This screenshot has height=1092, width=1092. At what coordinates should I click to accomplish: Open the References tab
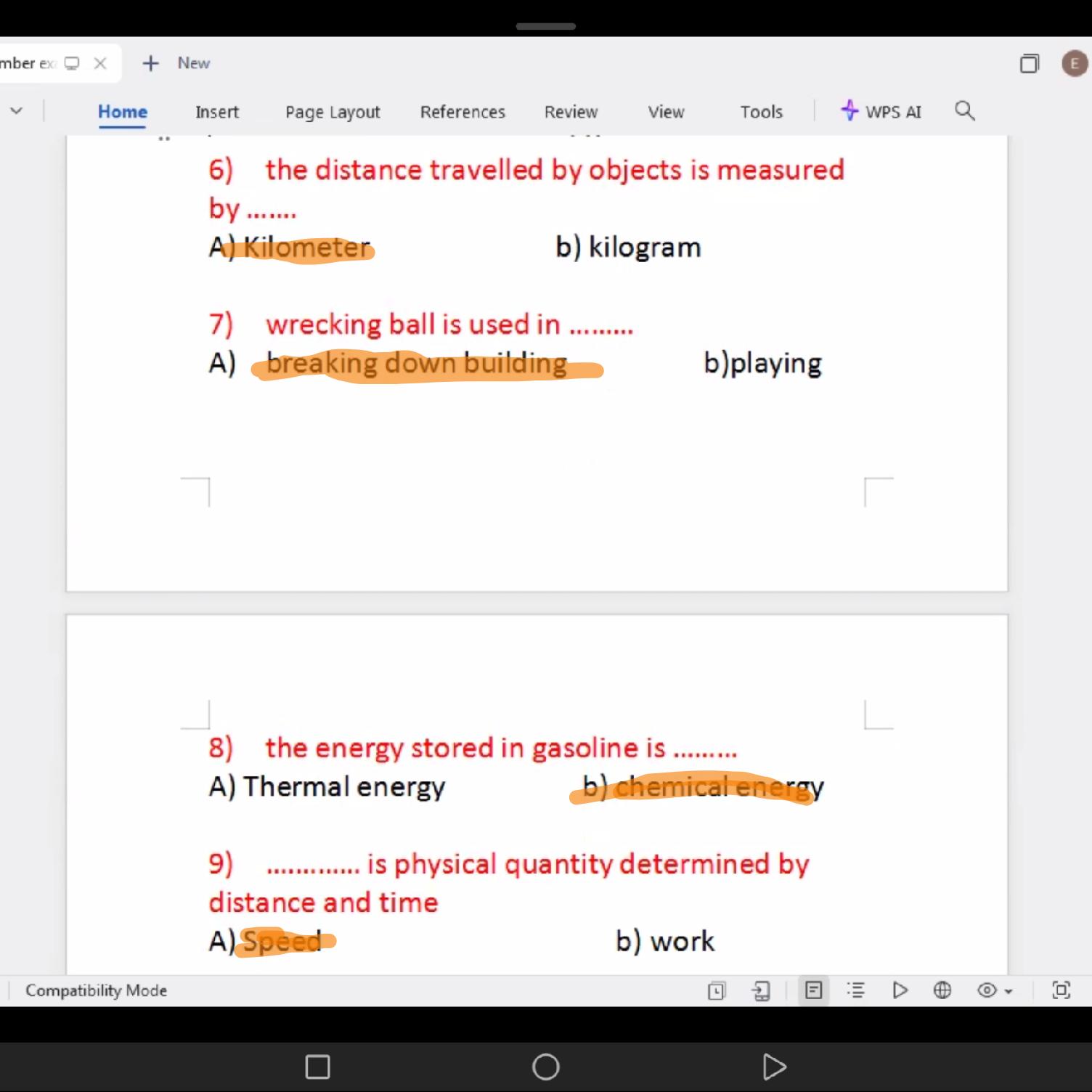463,112
